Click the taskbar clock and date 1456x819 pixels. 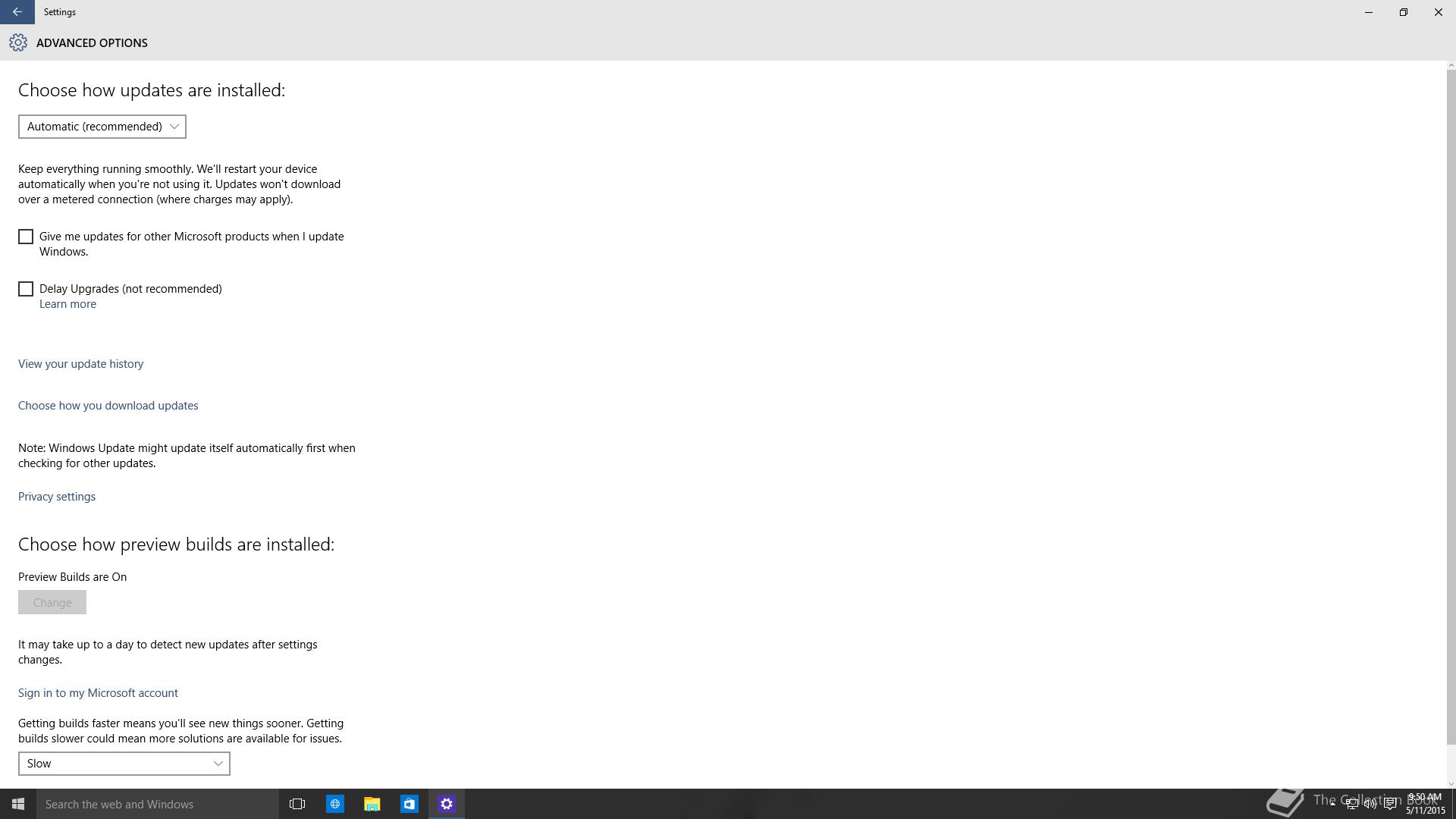coord(1426,804)
